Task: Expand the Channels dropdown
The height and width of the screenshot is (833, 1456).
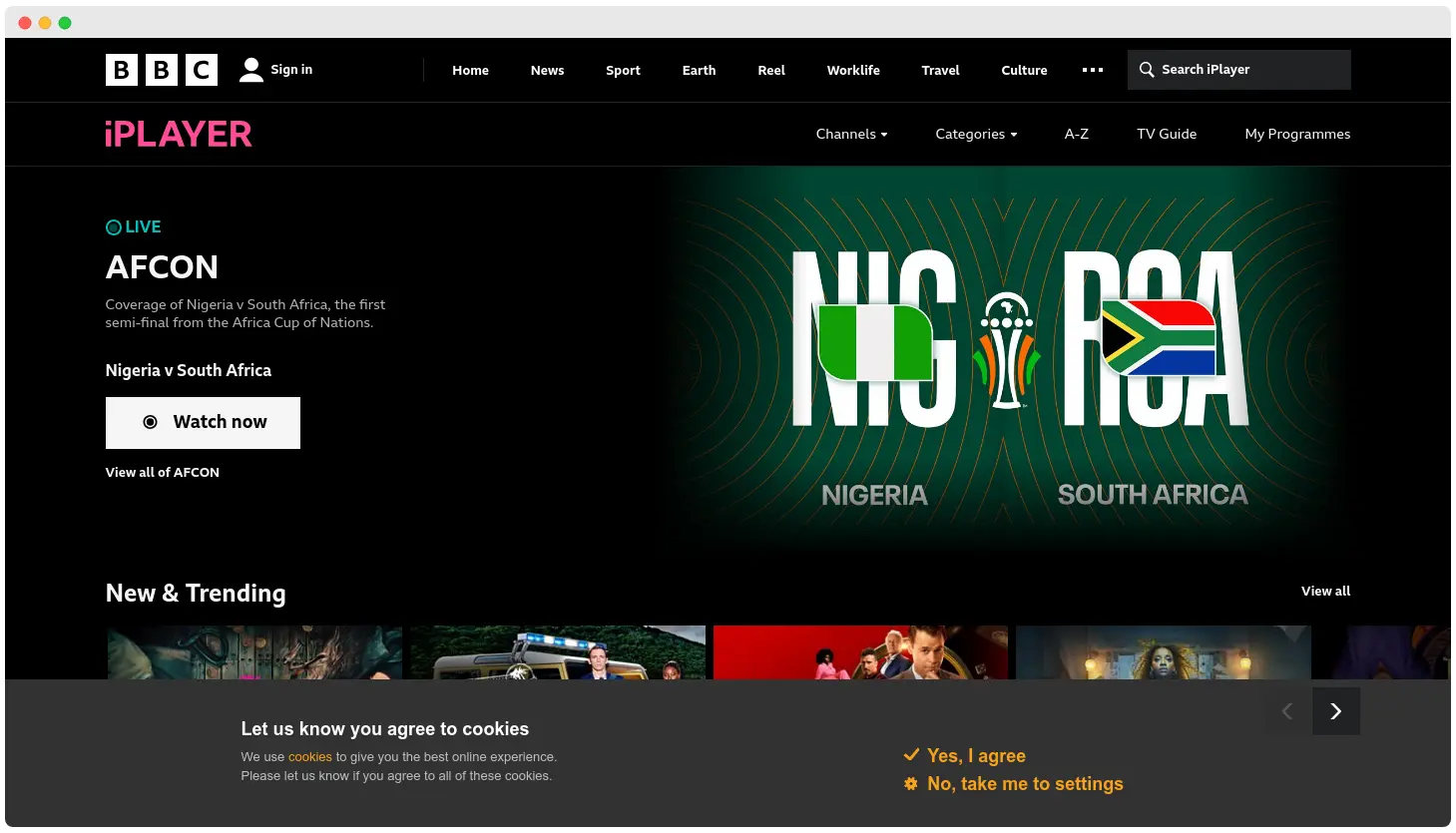Action: click(x=851, y=134)
